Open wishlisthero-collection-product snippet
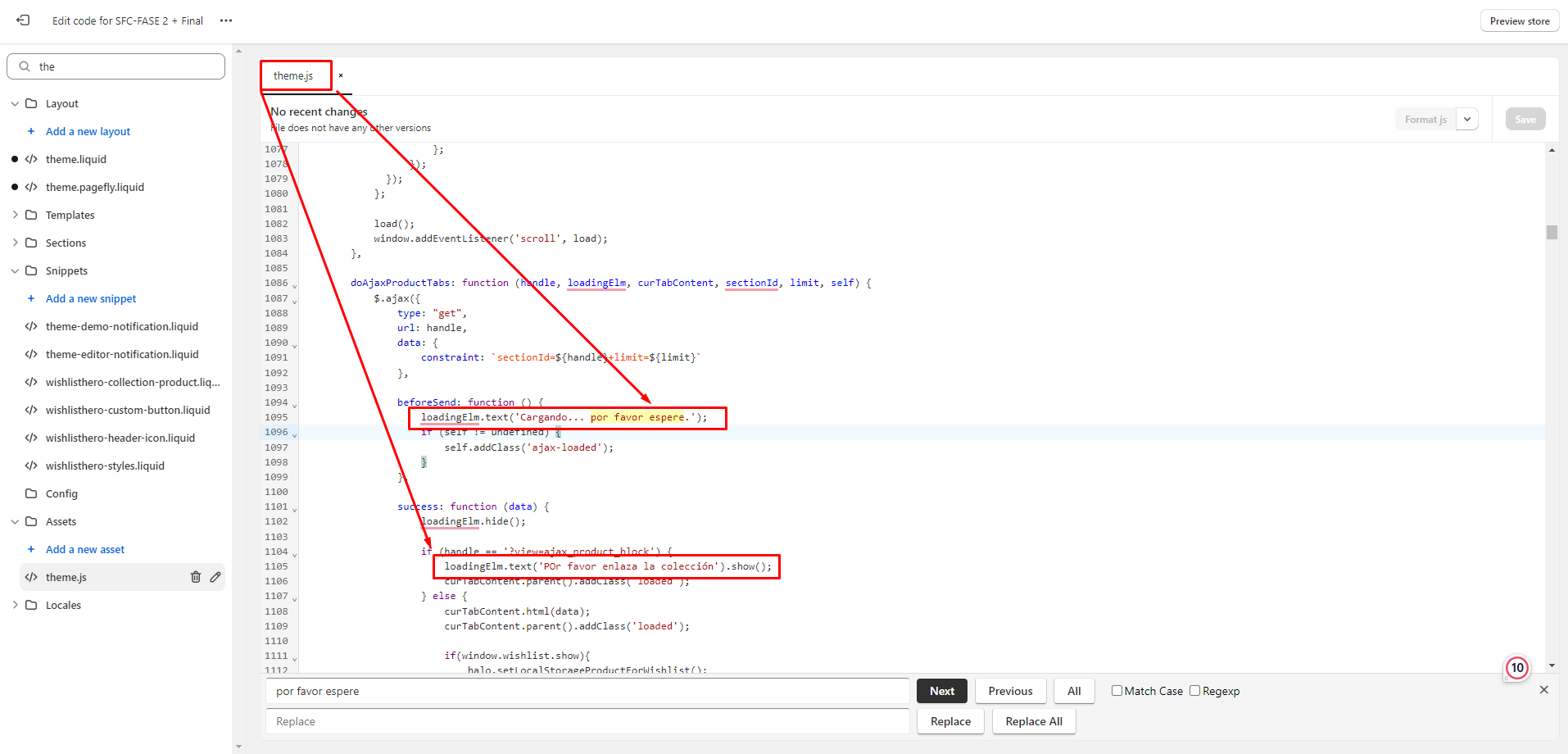The height and width of the screenshot is (754, 1568). [133, 382]
